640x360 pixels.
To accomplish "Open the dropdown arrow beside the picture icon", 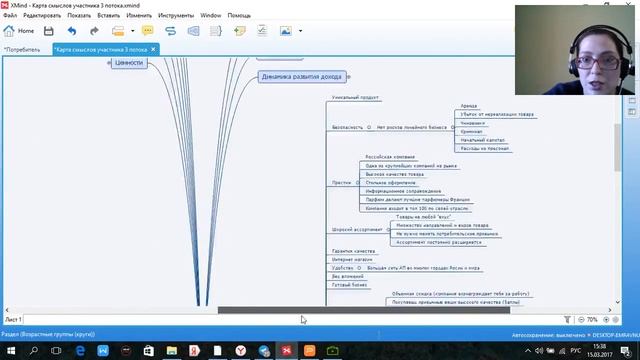I will pos(300,31).
